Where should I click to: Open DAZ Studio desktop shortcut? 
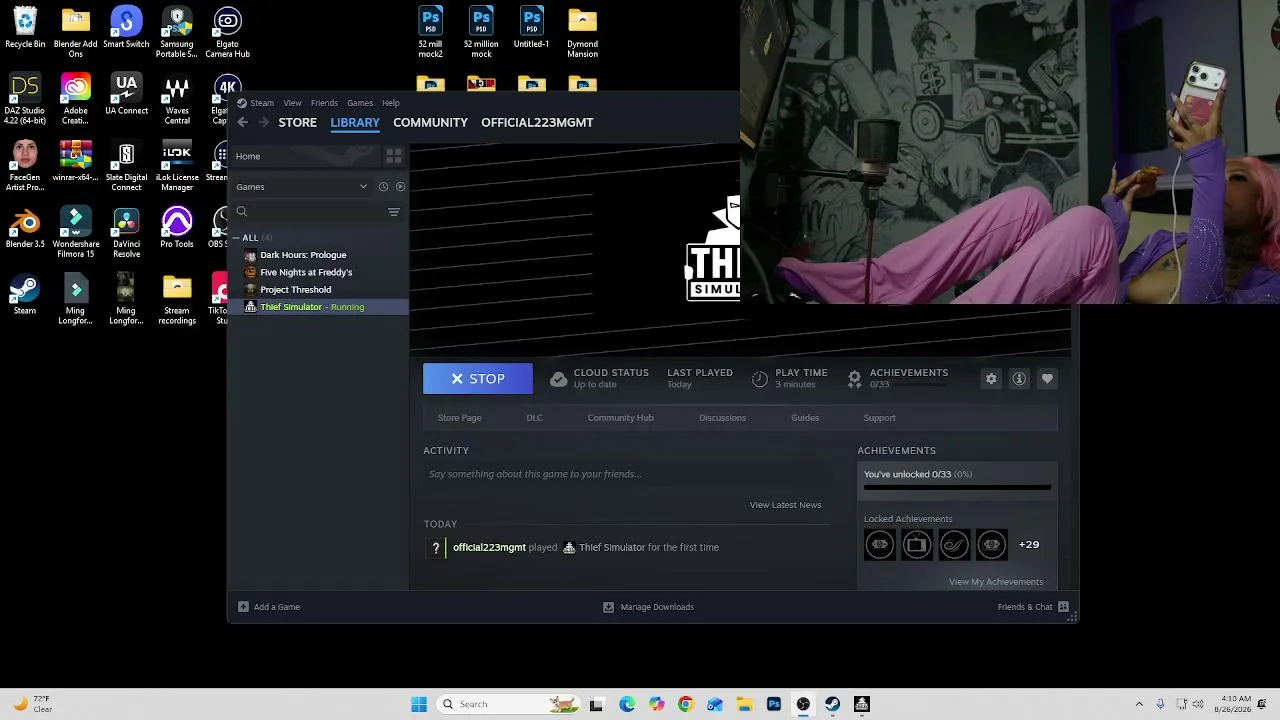click(x=25, y=100)
